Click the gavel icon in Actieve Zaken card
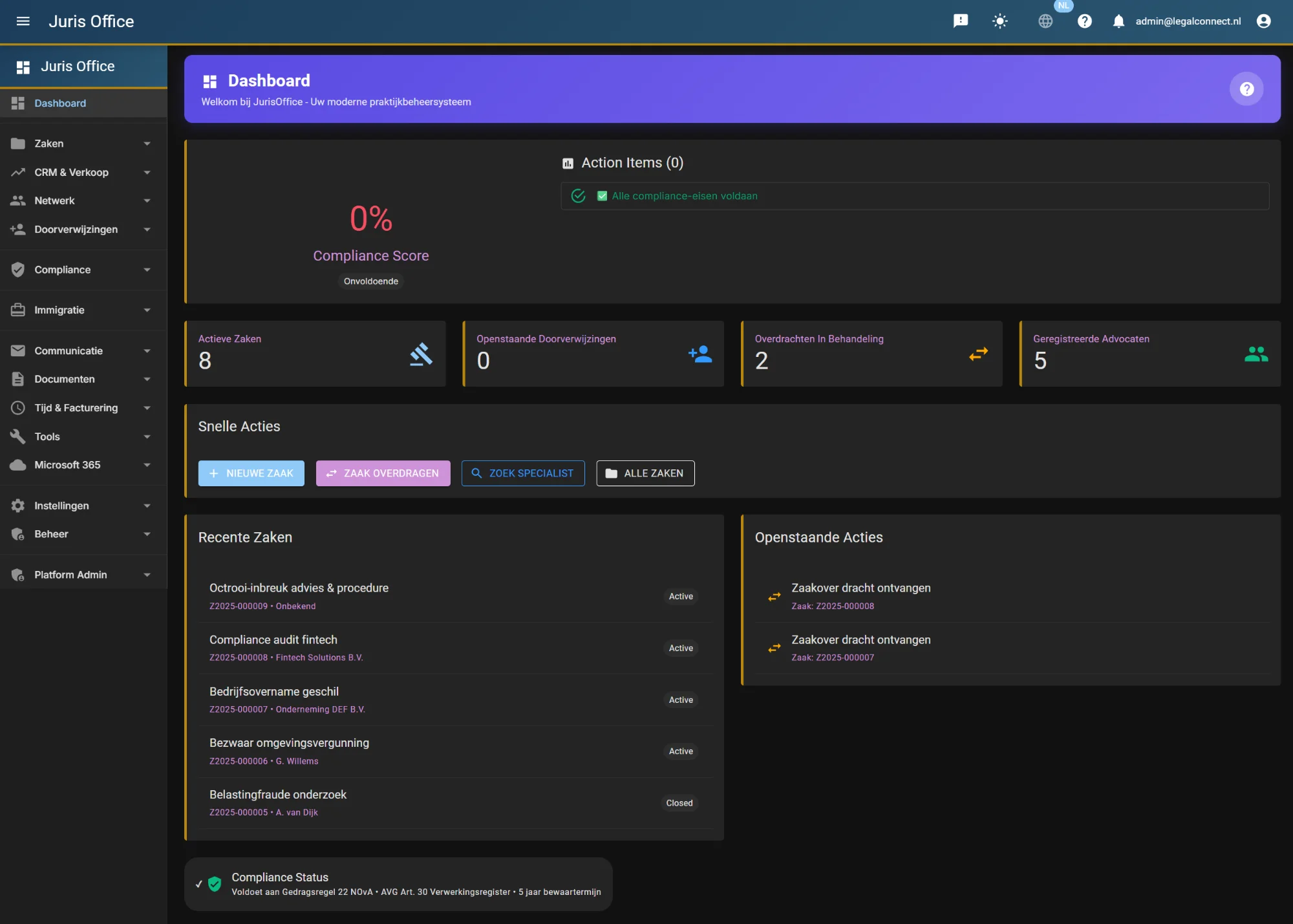Screen dimensions: 1293x924 [x=421, y=354]
